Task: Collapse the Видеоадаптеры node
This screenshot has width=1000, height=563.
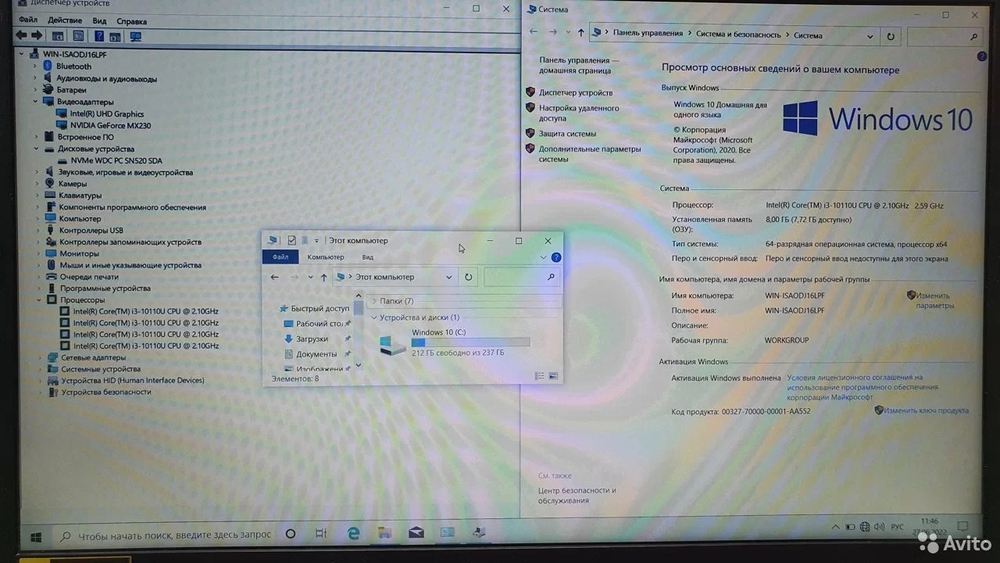Action: [35, 101]
